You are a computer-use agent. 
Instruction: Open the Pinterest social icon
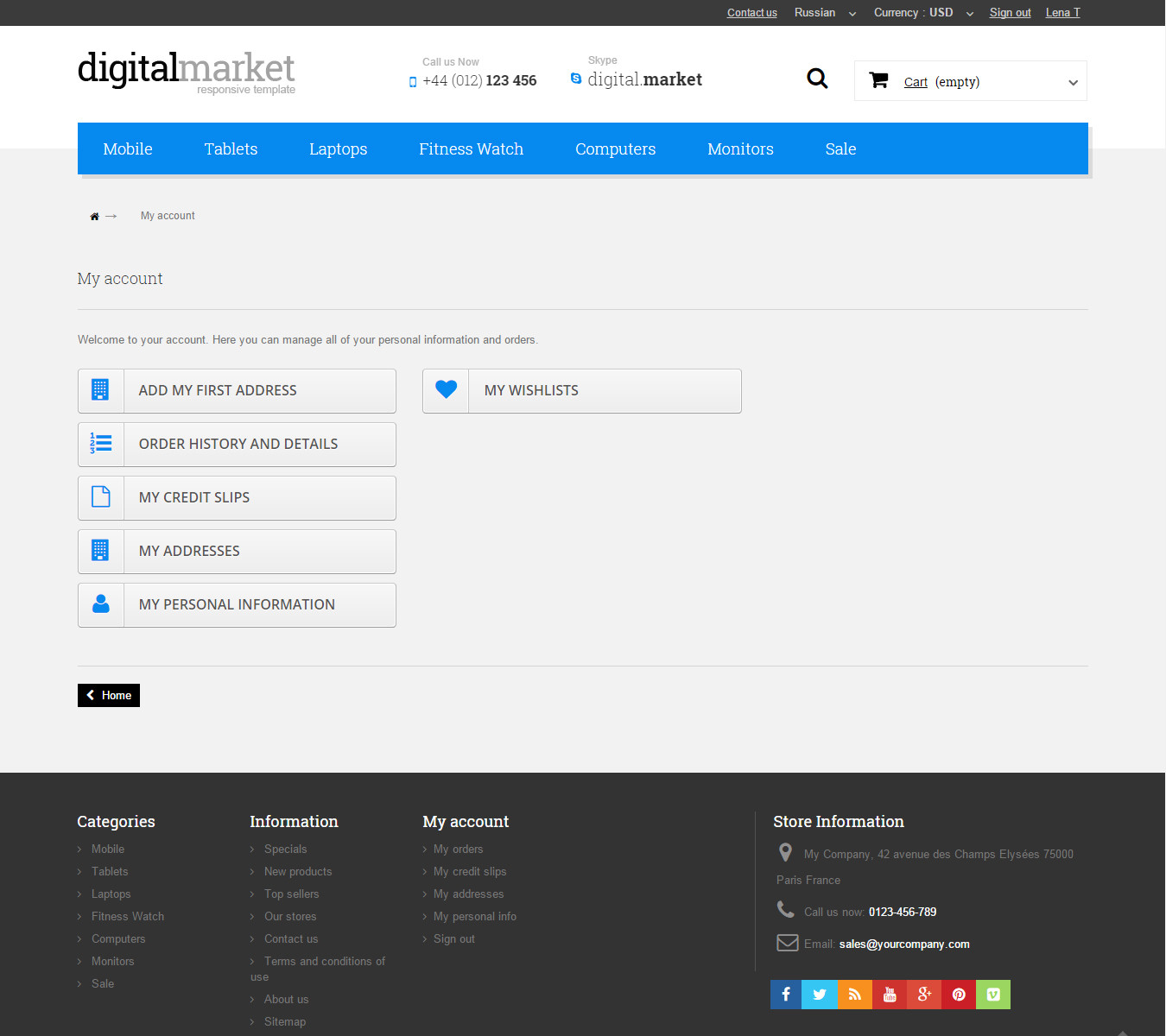959,995
